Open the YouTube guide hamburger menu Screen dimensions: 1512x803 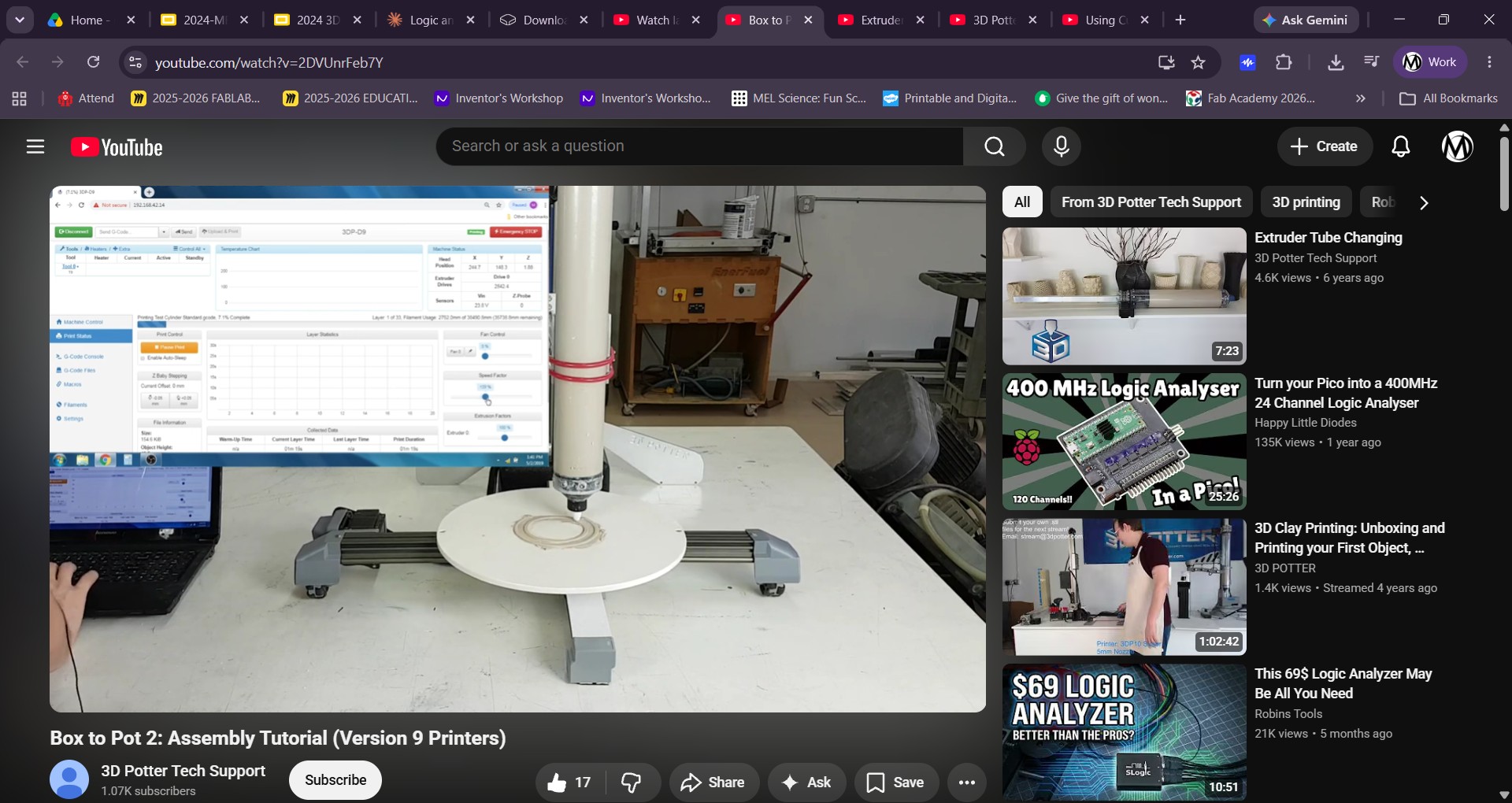(35, 146)
